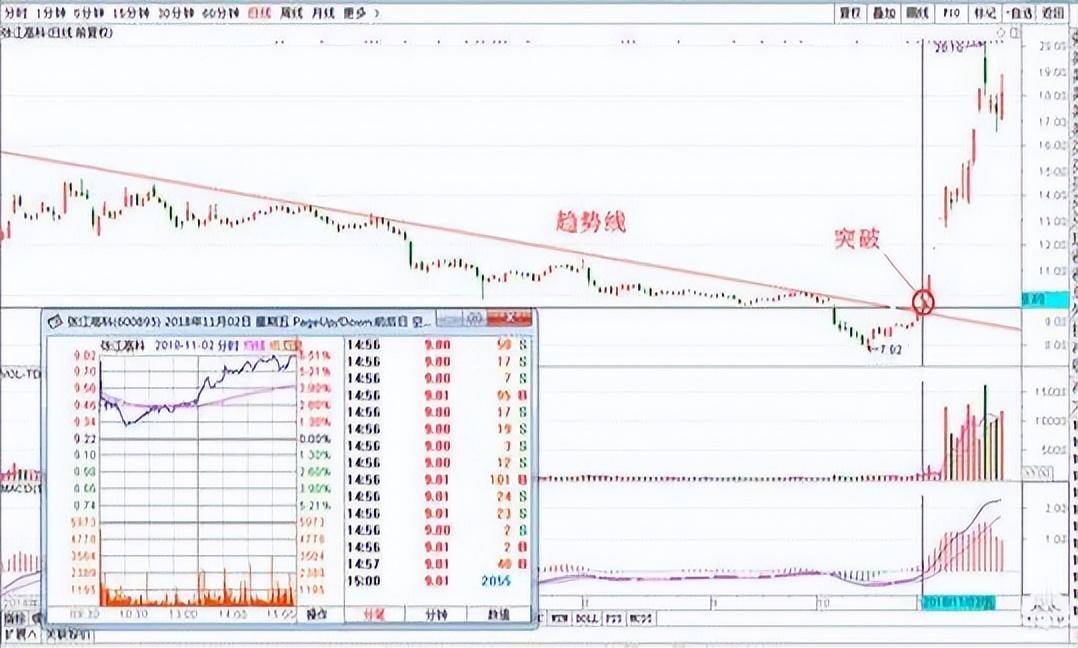Expand the 扩展∧ panel
Viewport: 1078px width, 648px height.
pyautogui.click(x=20, y=634)
